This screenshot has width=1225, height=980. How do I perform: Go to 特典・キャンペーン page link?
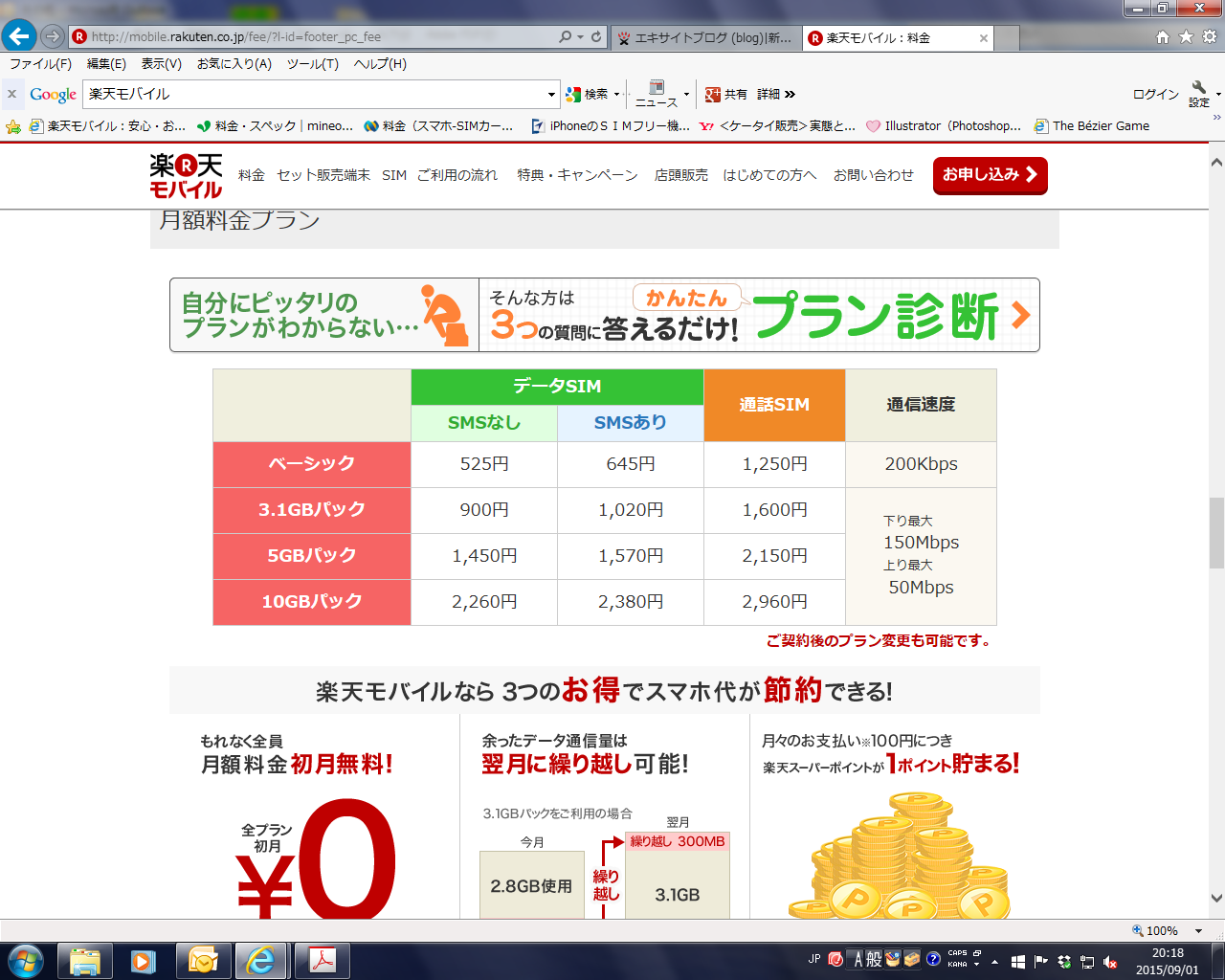[x=577, y=175]
